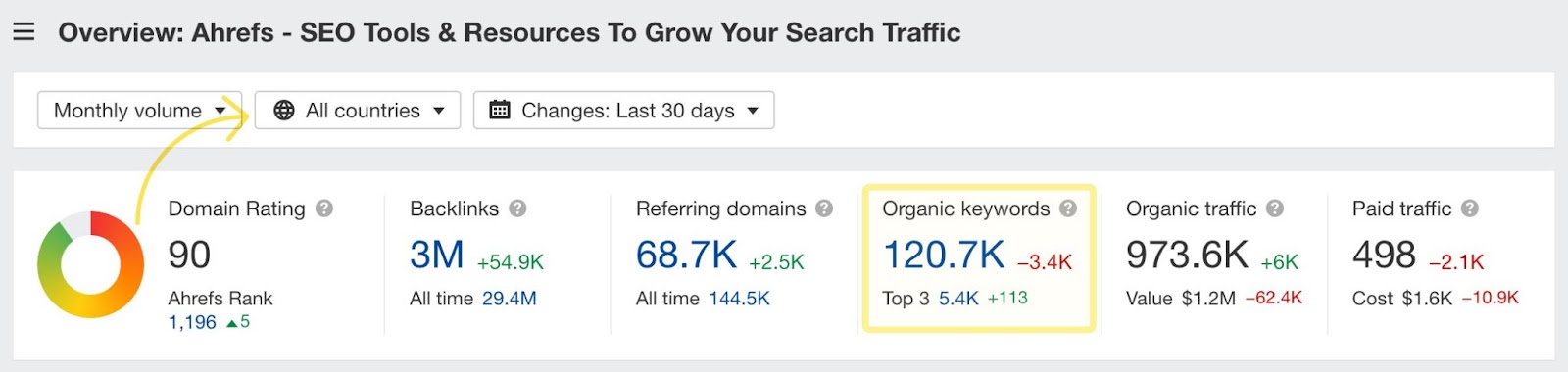Open the hamburger menu icon
Image resolution: width=1568 pixels, height=372 pixels.
[24, 32]
